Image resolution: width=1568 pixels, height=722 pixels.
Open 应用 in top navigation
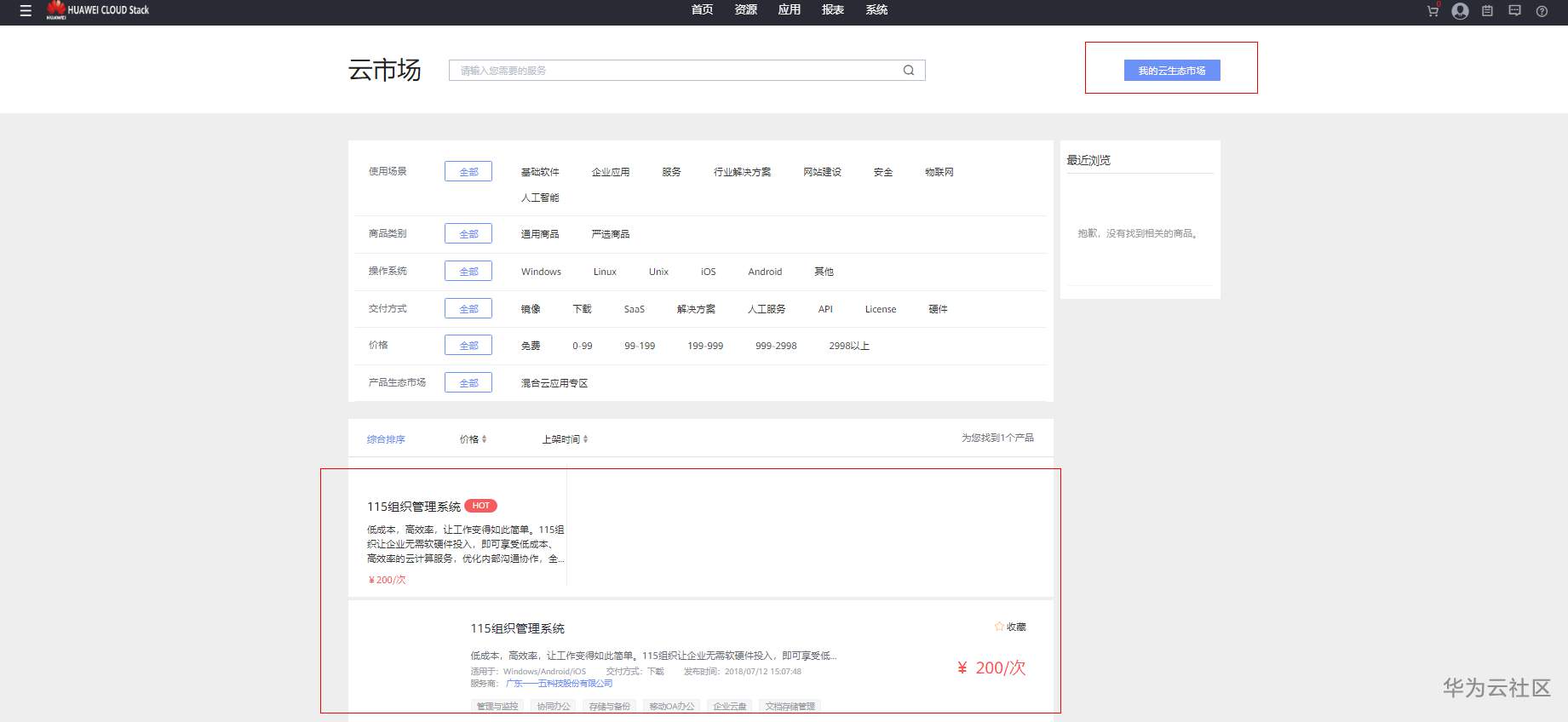(x=790, y=10)
